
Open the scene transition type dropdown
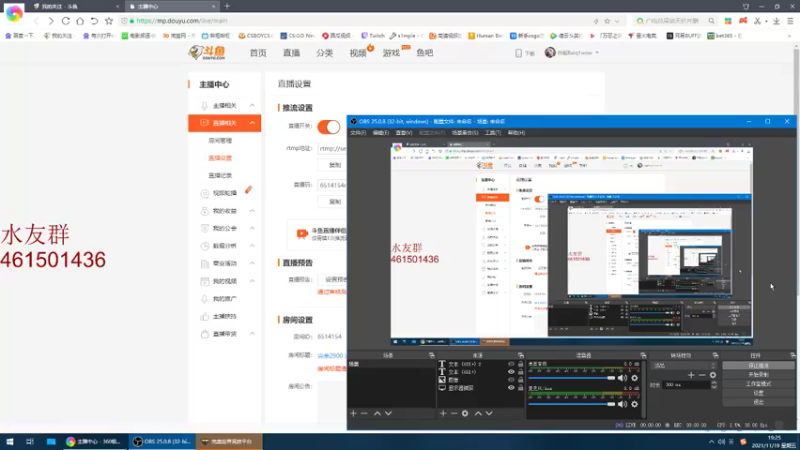(x=684, y=366)
